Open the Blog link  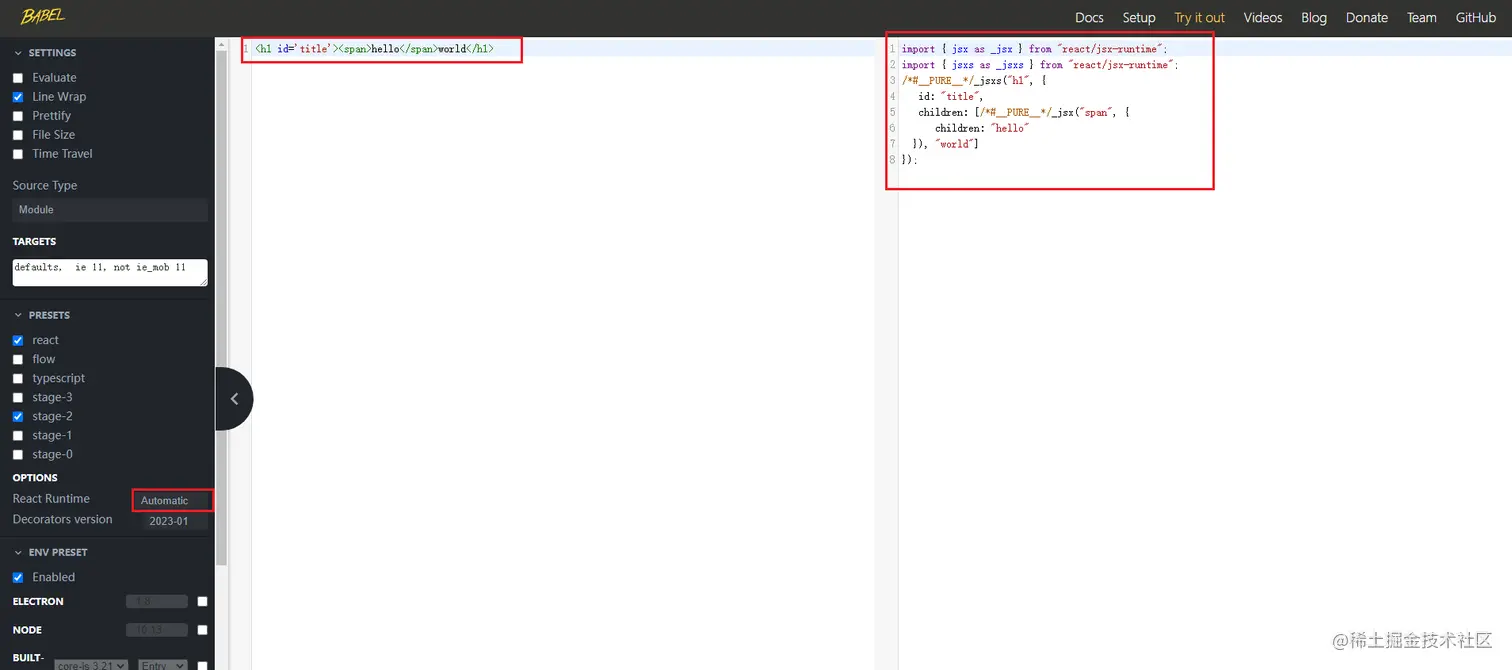tap(1314, 17)
